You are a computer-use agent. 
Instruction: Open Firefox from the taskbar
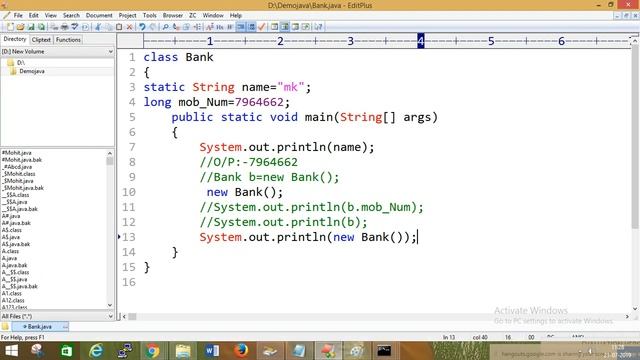pos(241,351)
